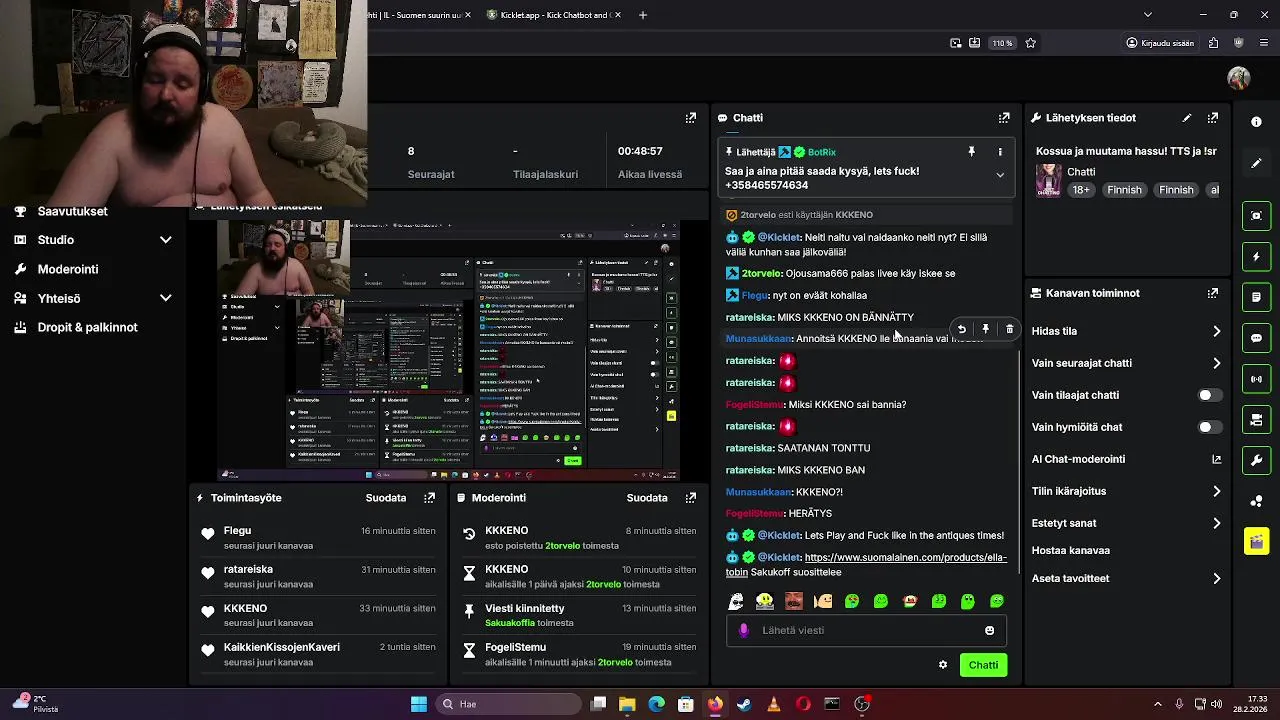Focus the Lähetä viesti input field

866,631
